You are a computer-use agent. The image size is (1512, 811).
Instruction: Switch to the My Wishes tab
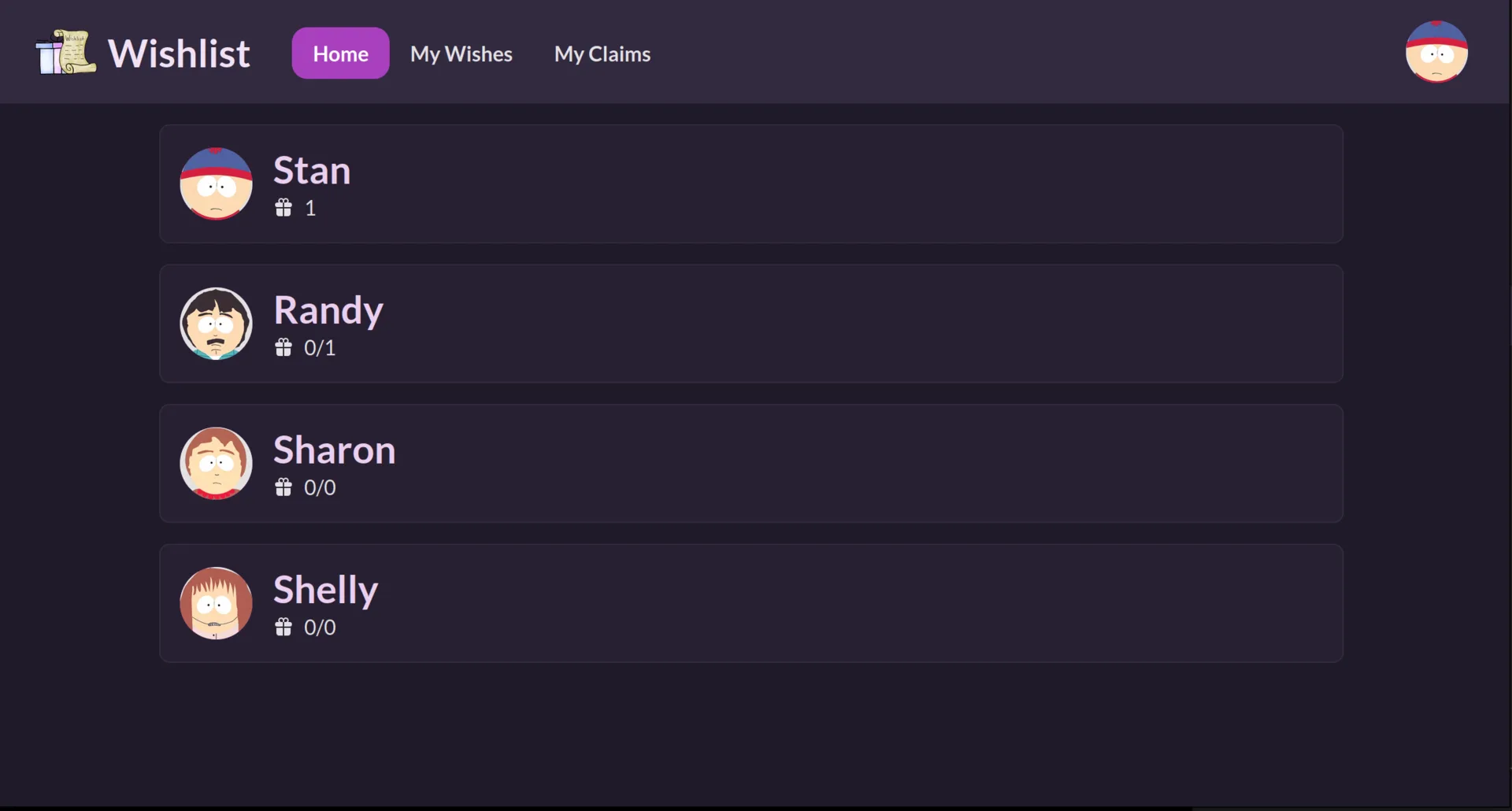pos(461,54)
